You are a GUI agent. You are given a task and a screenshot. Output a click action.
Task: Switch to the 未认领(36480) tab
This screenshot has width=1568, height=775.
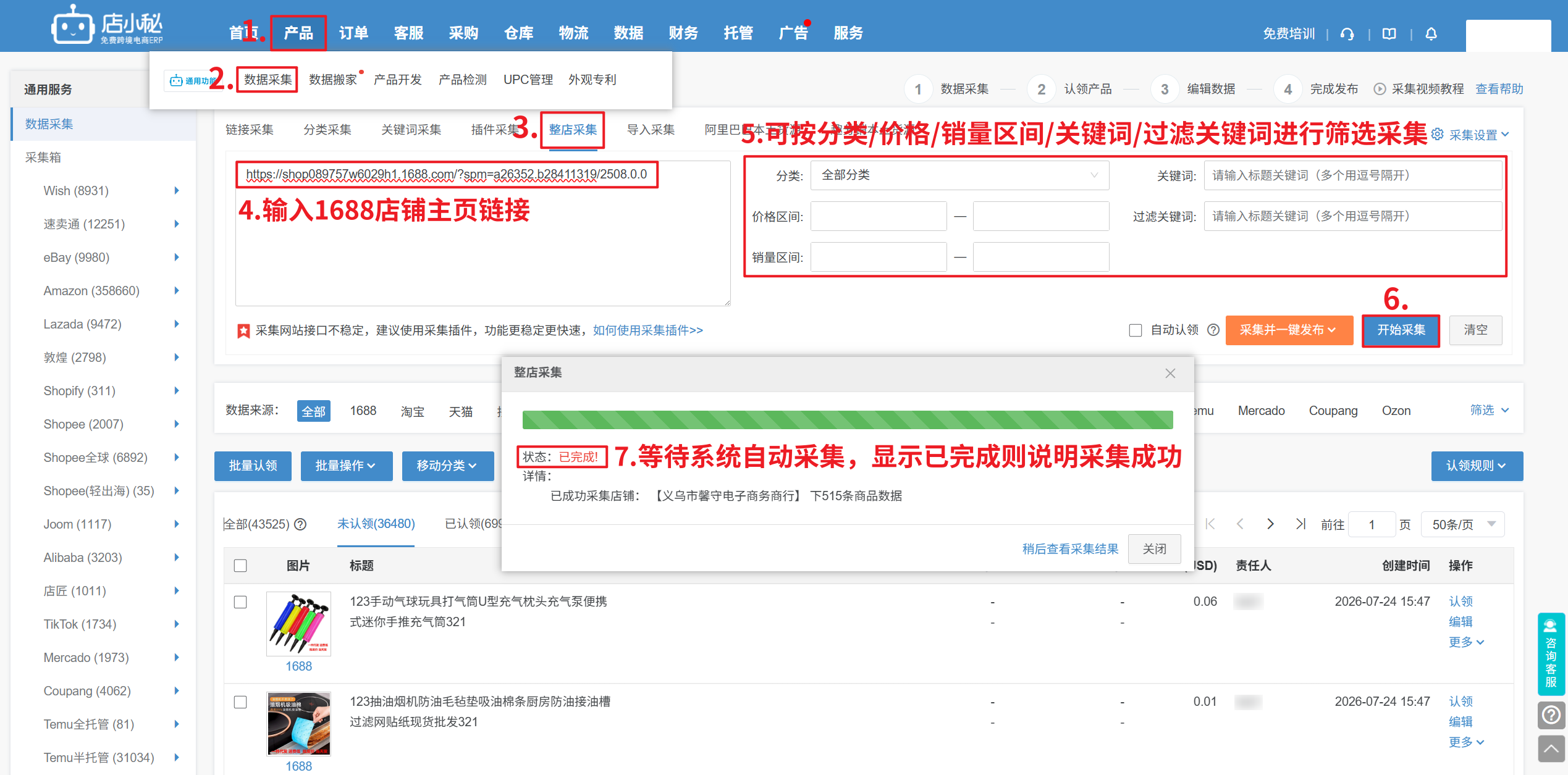[x=376, y=524]
